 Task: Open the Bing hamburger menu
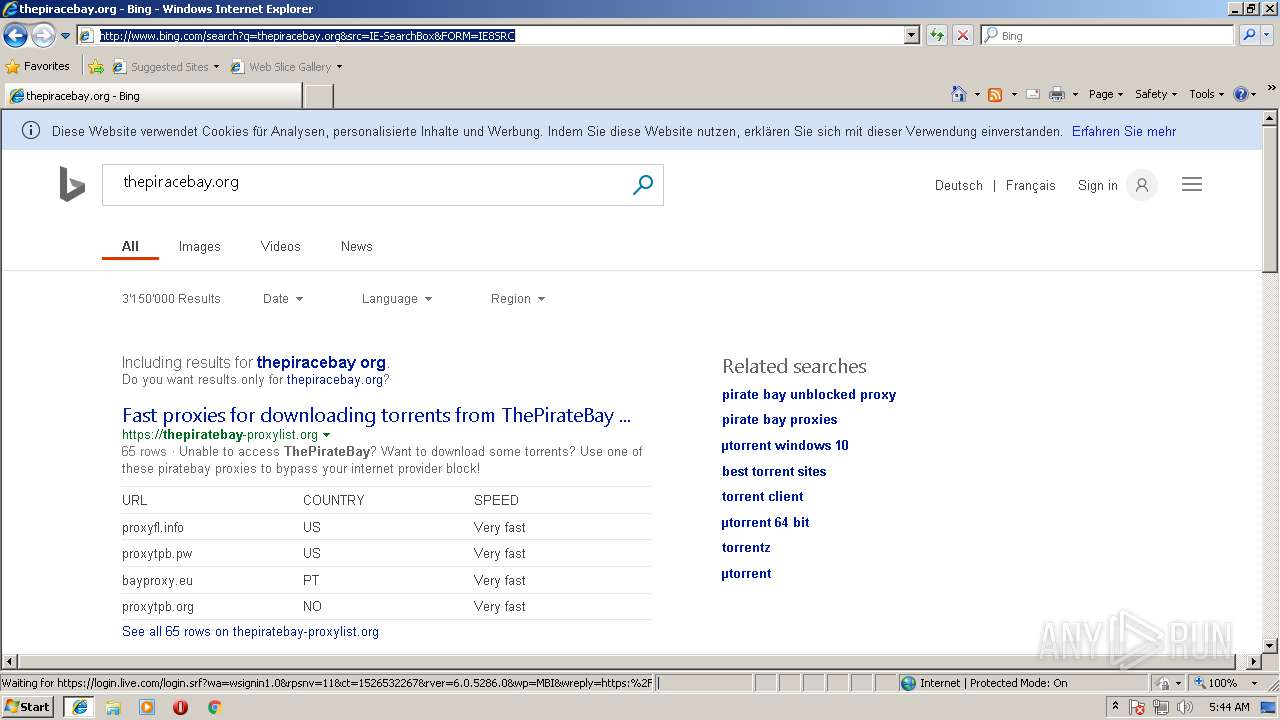[x=1192, y=184]
